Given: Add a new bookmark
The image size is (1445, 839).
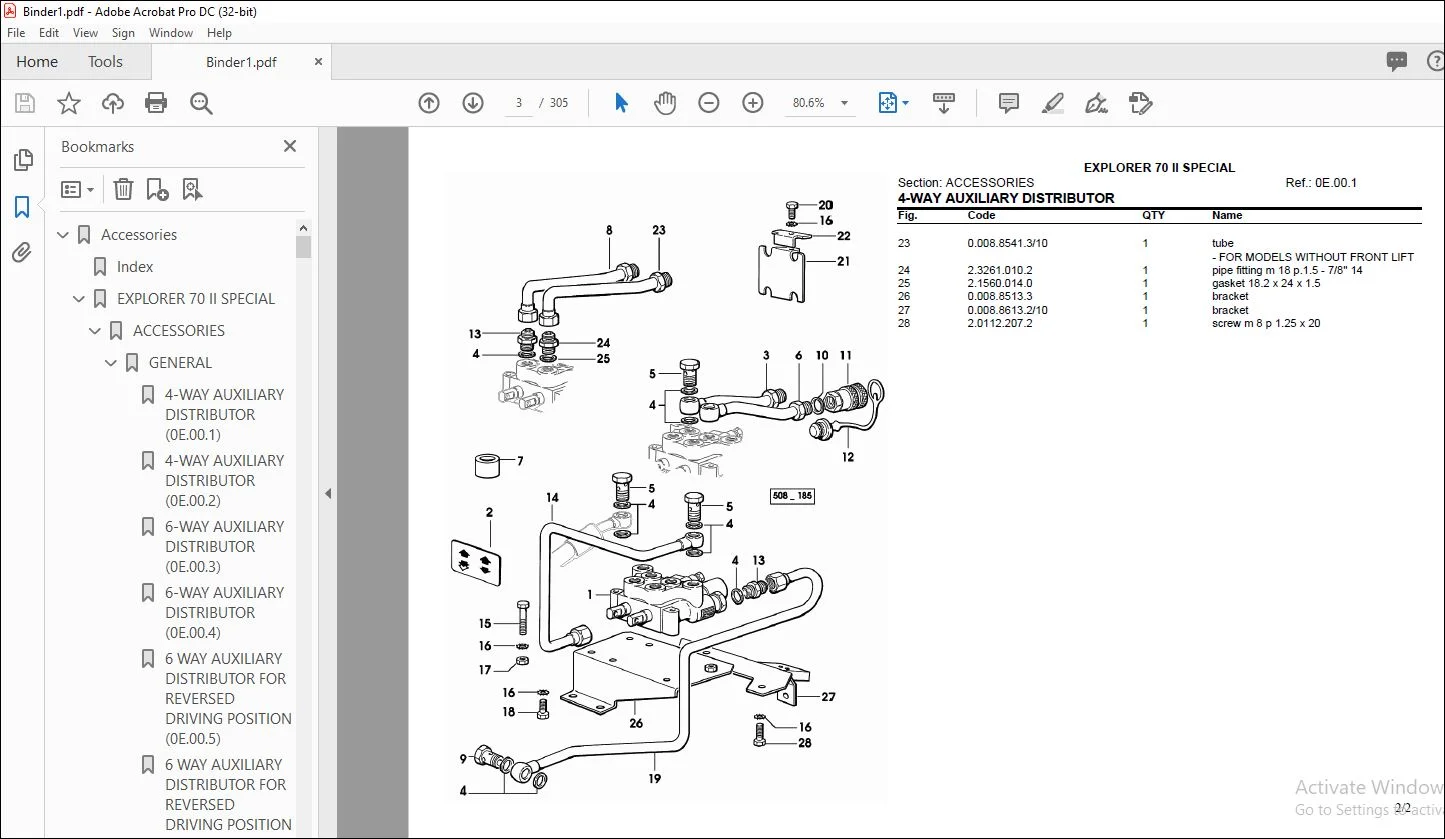Looking at the screenshot, I should [x=157, y=189].
